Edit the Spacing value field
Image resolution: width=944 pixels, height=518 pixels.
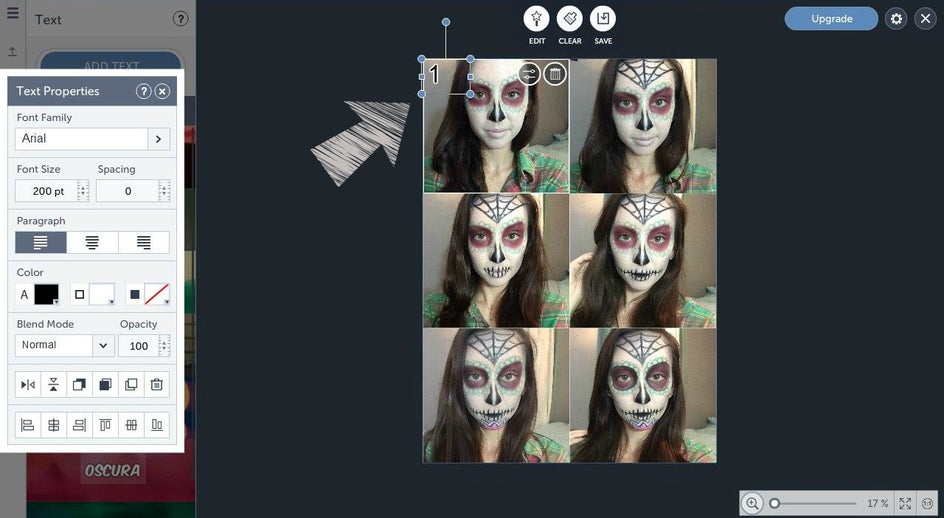pyautogui.click(x=127, y=191)
